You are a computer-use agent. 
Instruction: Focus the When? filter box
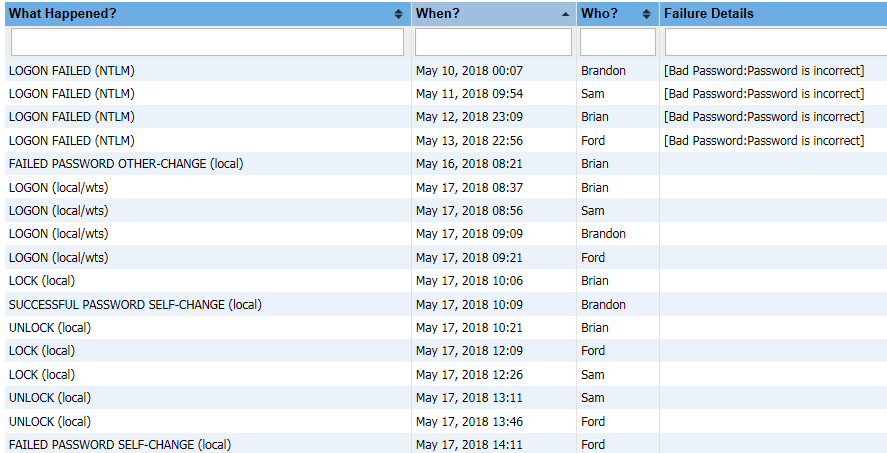click(493, 42)
